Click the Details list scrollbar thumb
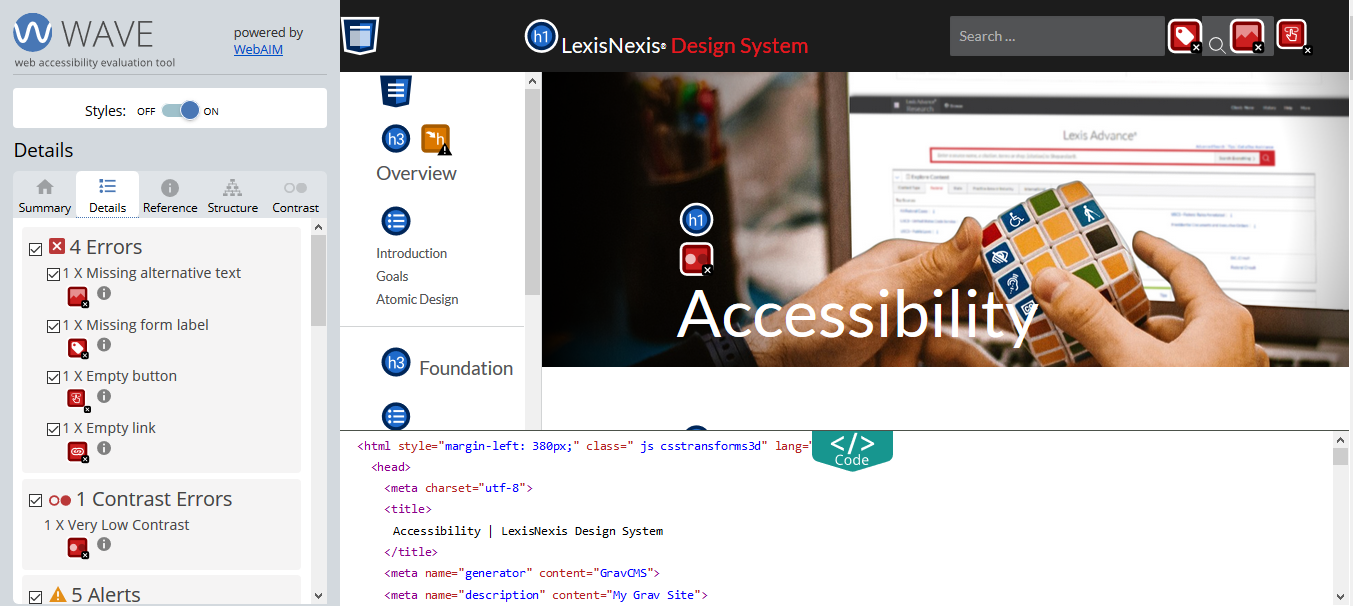1353x606 pixels. pos(318,281)
